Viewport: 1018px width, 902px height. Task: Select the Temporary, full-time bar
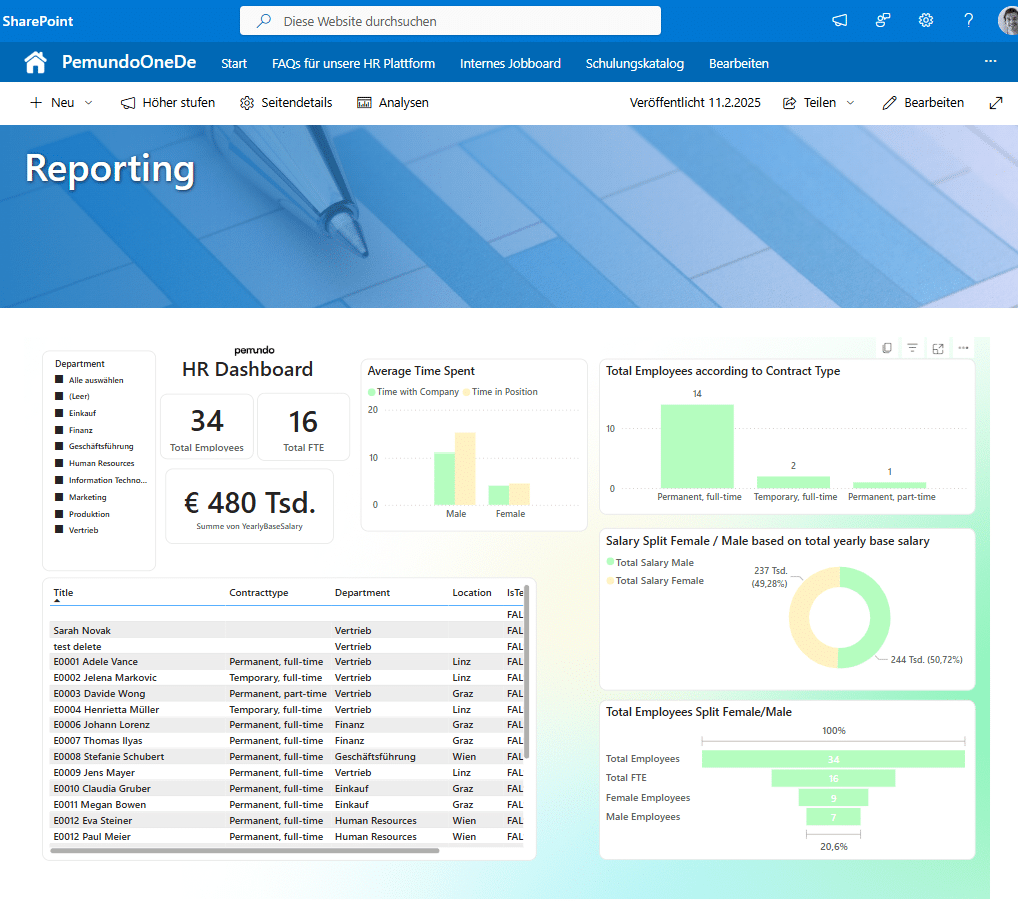[793, 482]
